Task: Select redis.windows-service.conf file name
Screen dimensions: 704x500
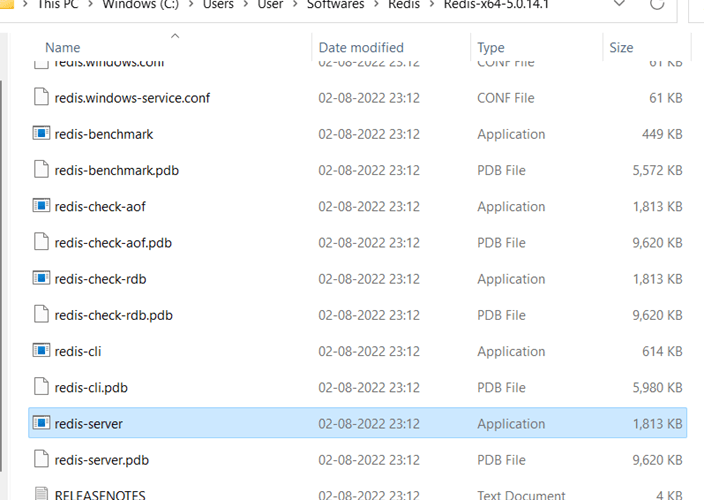Action: [132, 98]
